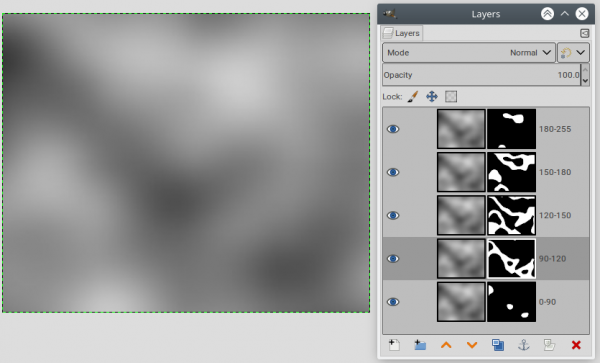Duplicate the selected layer
Image resolution: width=600 pixels, height=363 pixels.
pos(498,345)
